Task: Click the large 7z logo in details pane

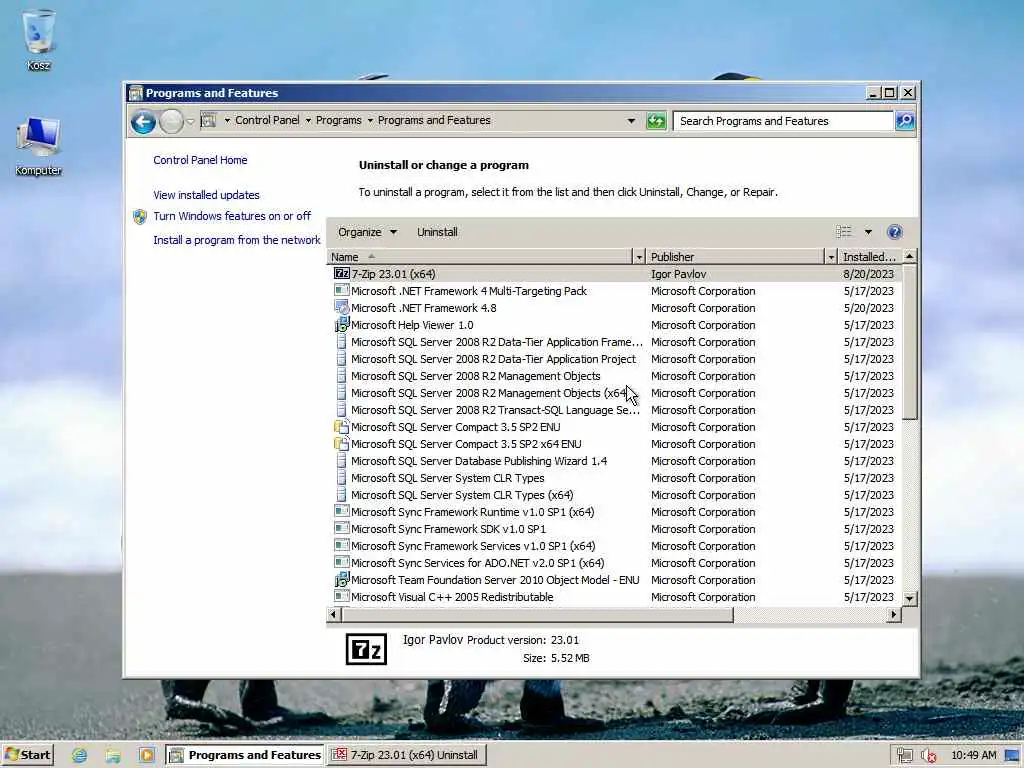Action: pyautogui.click(x=366, y=649)
